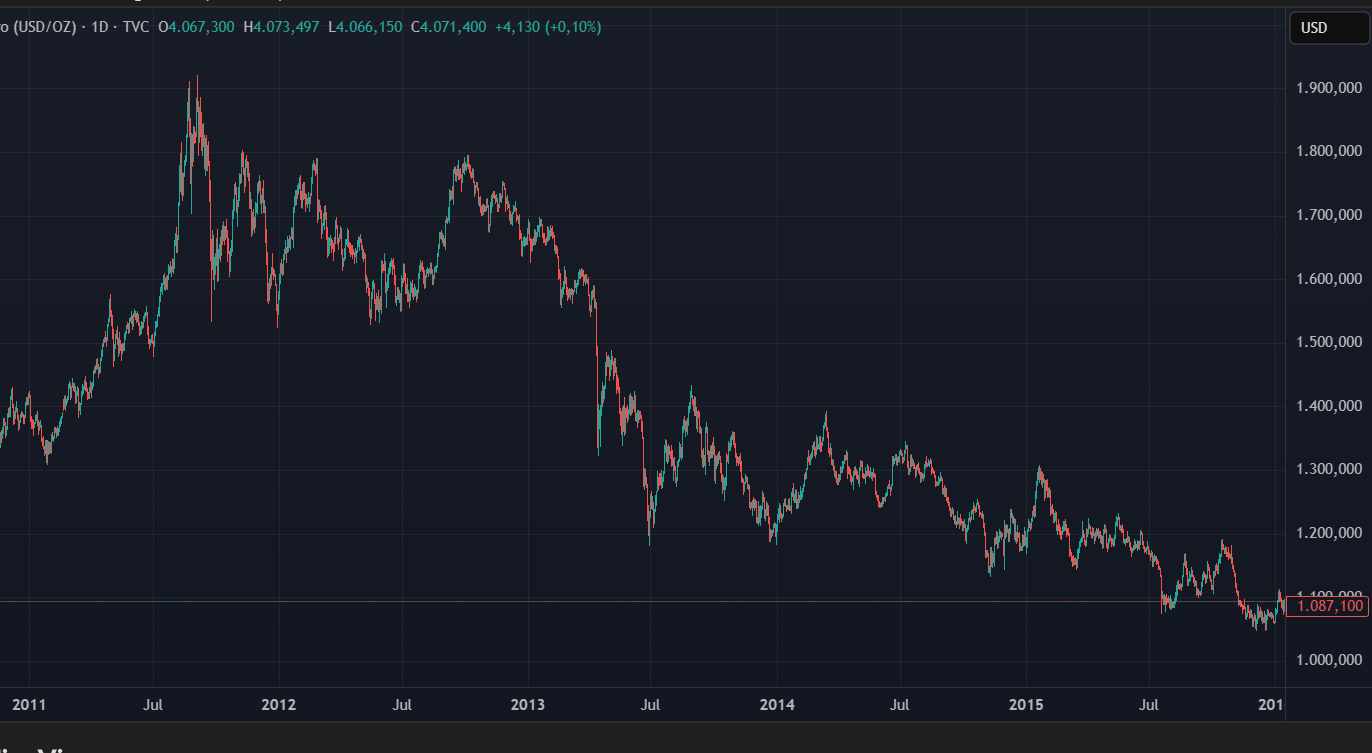Click the Low value L4.066,150

click(365, 27)
